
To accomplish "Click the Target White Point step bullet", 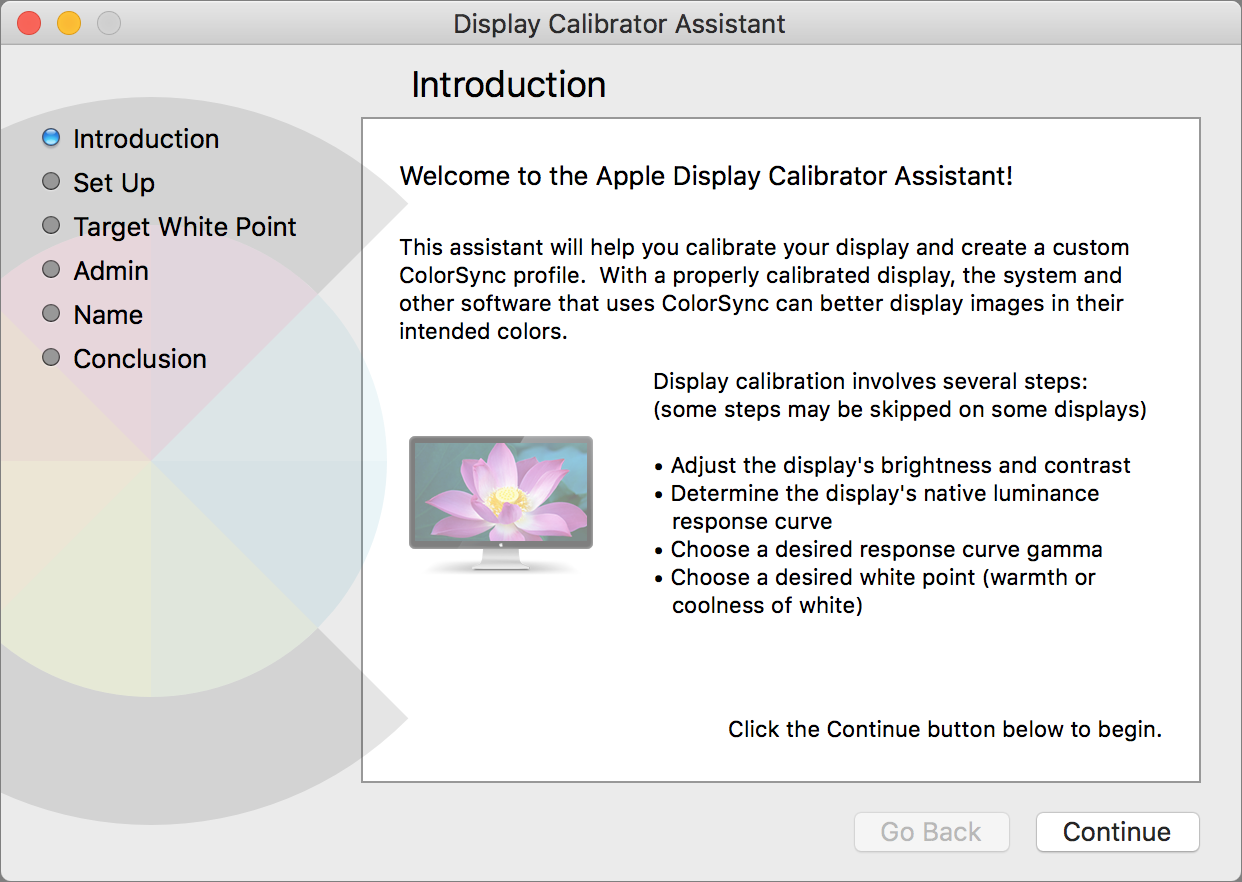I will pyautogui.click(x=51, y=226).
